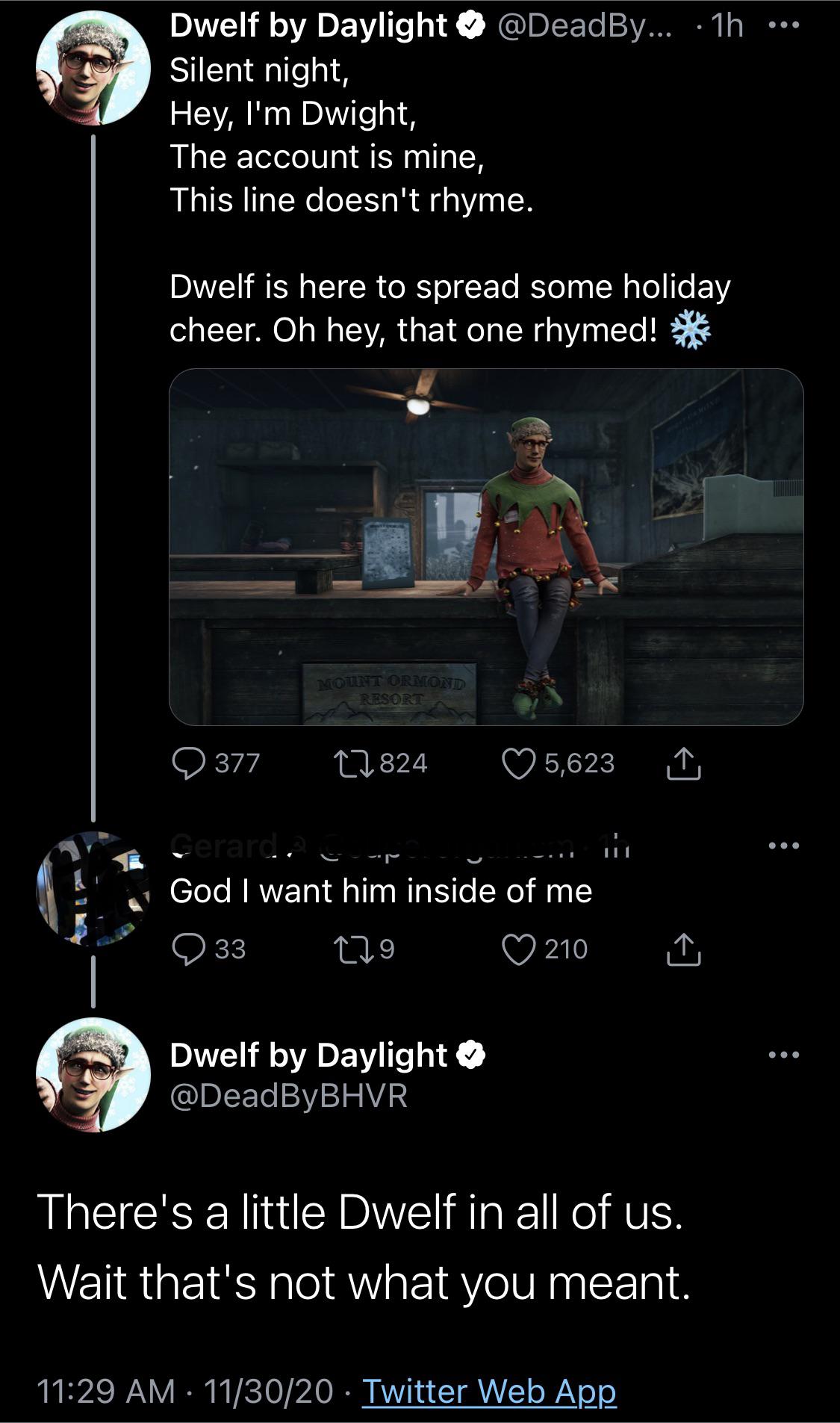Open more options on the main tweet
This screenshot has height=1423, width=840.
(784, 1055)
